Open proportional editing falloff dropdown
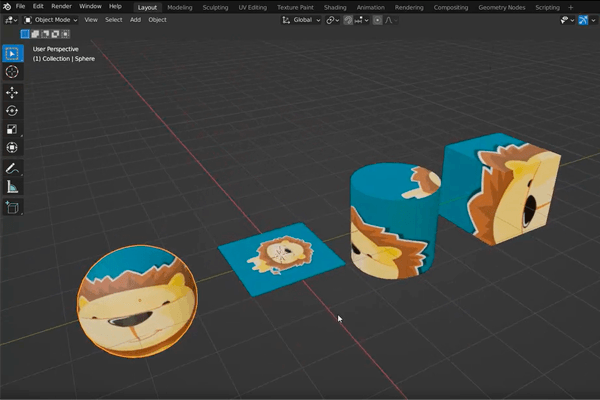The width and height of the screenshot is (600, 400). pyautogui.click(x=391, y=20)
